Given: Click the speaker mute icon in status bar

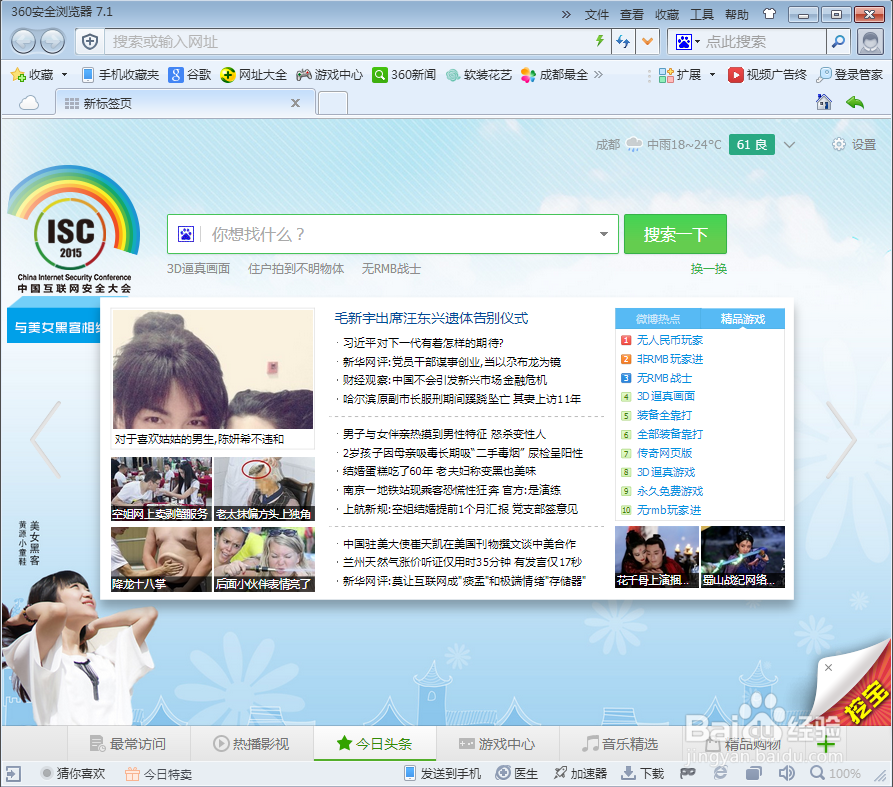Looking at the screenshot, I should (x=787, y=773).
